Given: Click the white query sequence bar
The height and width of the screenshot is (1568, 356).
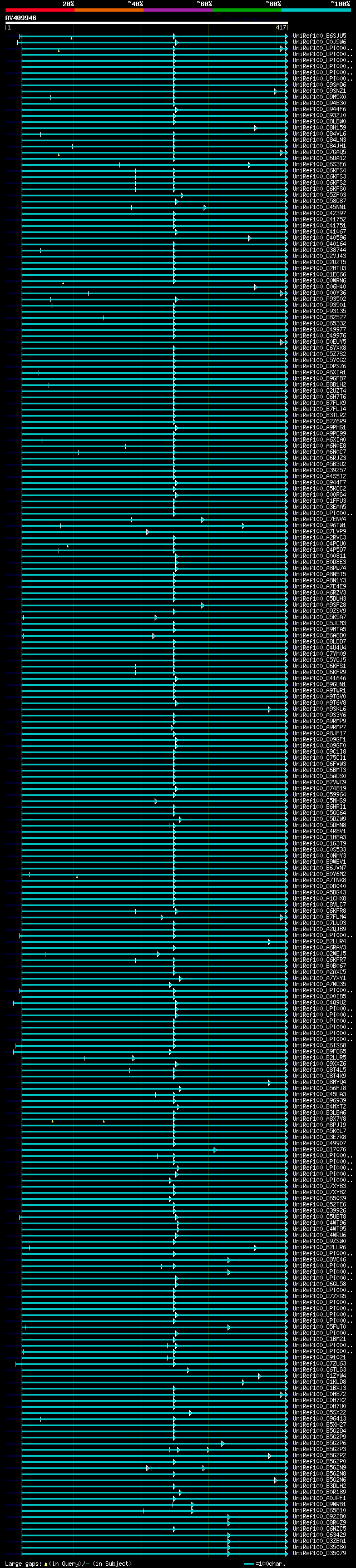Looking at the screenshot, I should click(147, 22).
